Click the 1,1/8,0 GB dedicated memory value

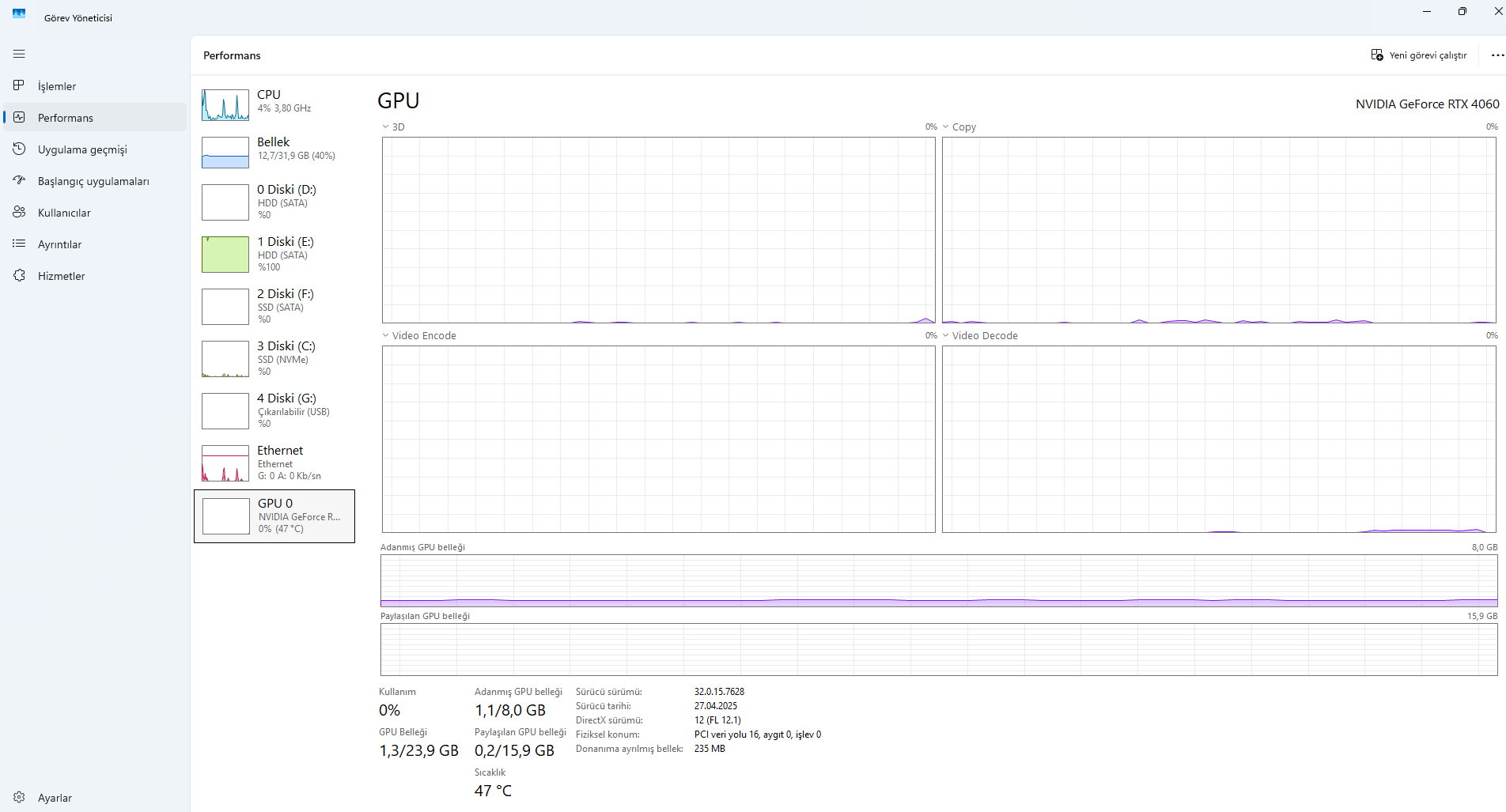(x=510, y=710)
